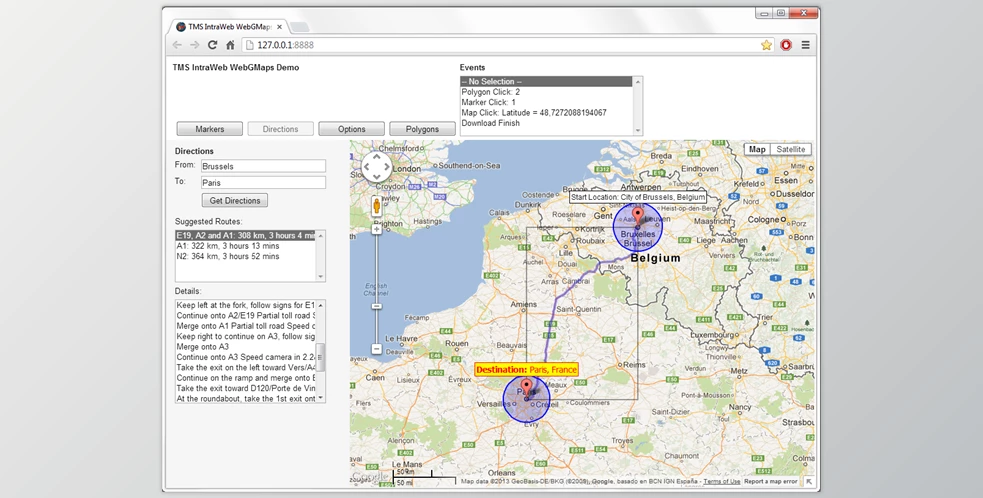The height and width of the screenshot is (498, 983).
Task: Click the Directions button
Action: pyautogui.click(x=280, y=129)
